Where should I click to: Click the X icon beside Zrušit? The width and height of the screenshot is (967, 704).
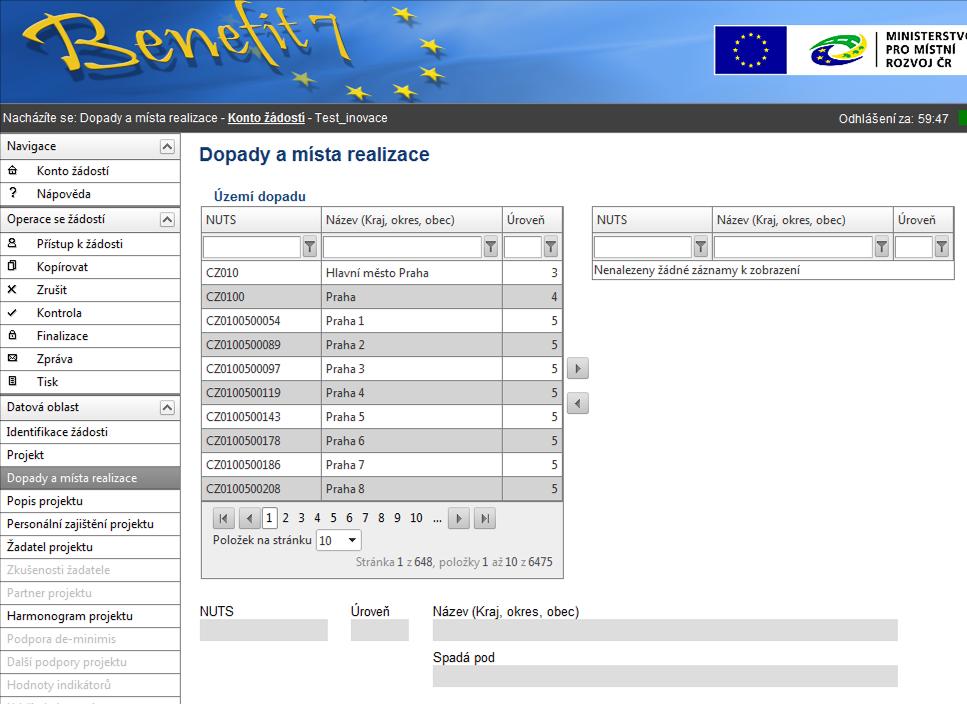pyautogui.click(x=12, y=289)
